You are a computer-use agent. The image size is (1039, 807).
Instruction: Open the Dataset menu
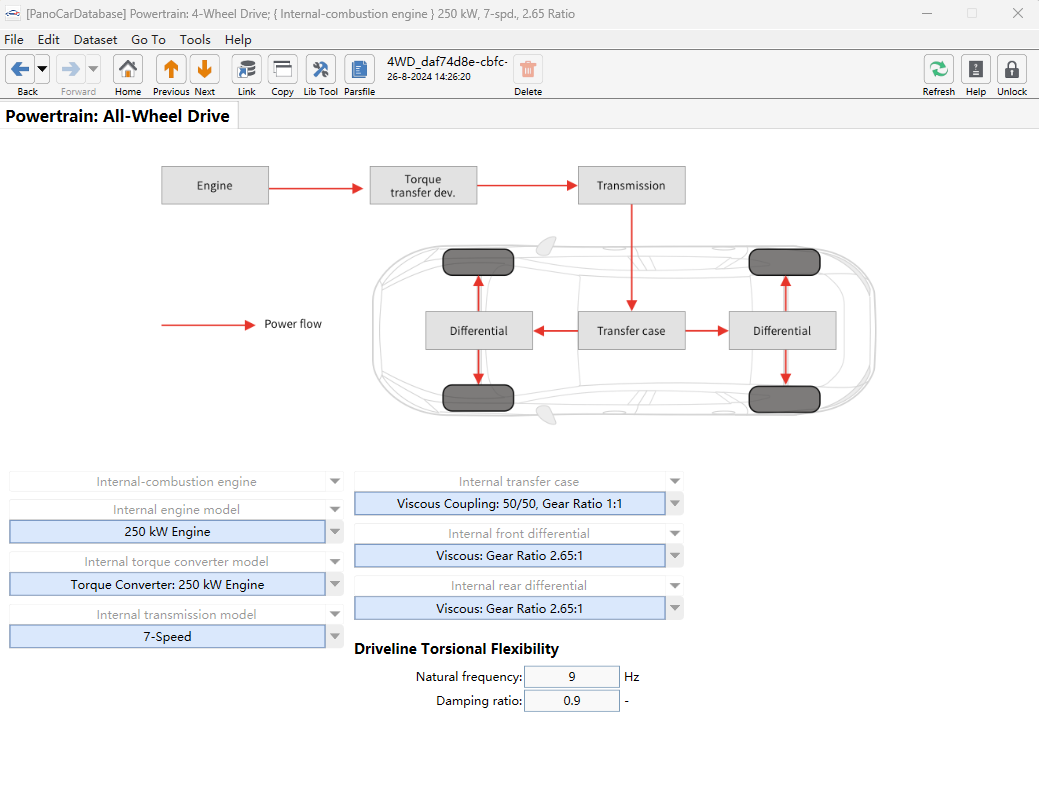pyautogui.click(x=95, y=40)
